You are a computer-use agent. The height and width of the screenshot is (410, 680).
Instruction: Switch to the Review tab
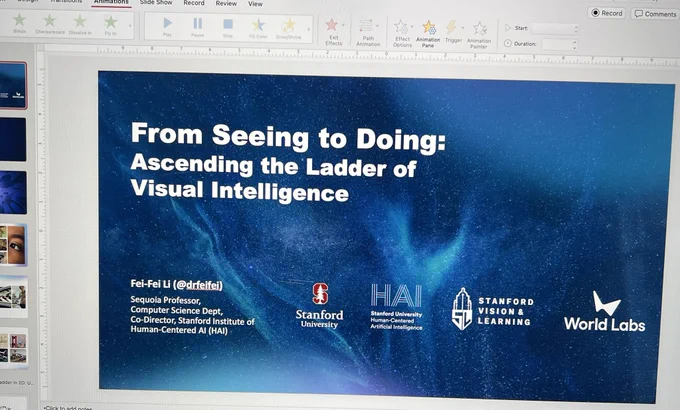(x=226, y=3)
